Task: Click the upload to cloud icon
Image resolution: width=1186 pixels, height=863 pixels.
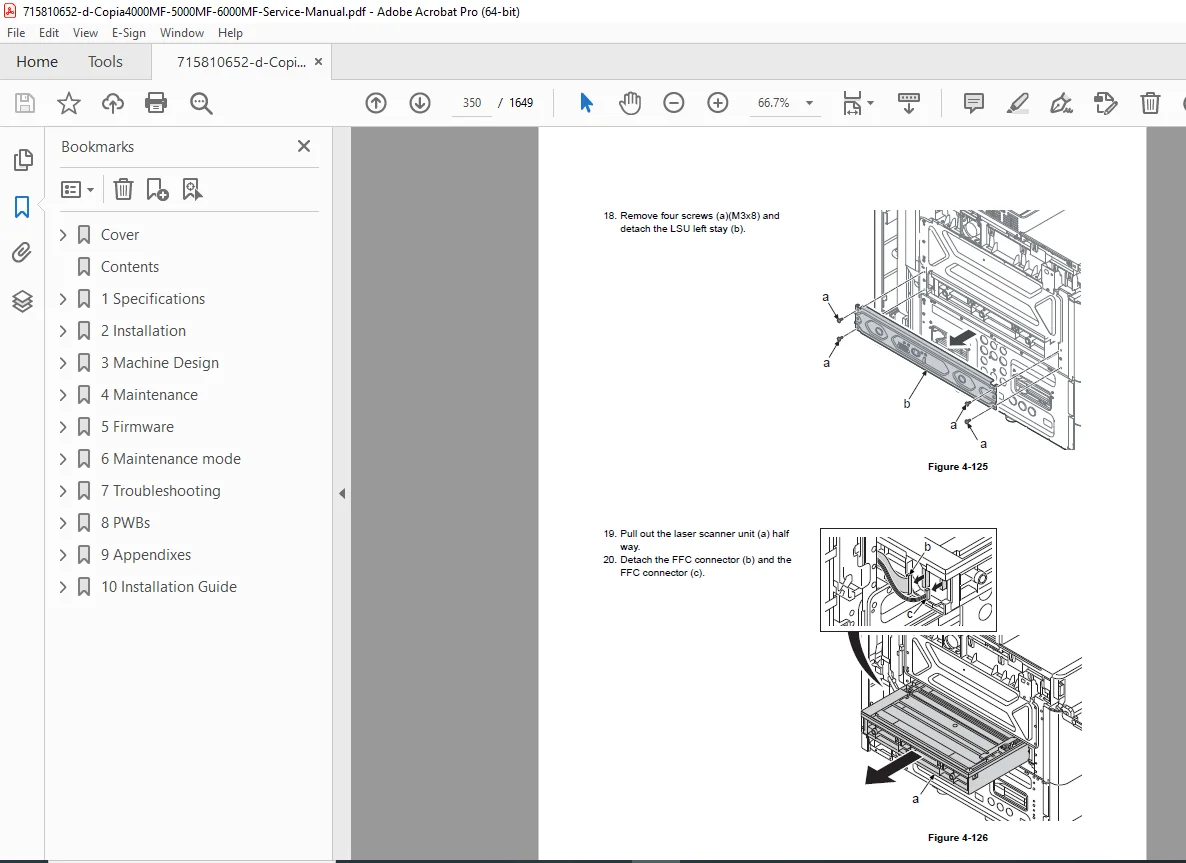Action: click(113, 103)
